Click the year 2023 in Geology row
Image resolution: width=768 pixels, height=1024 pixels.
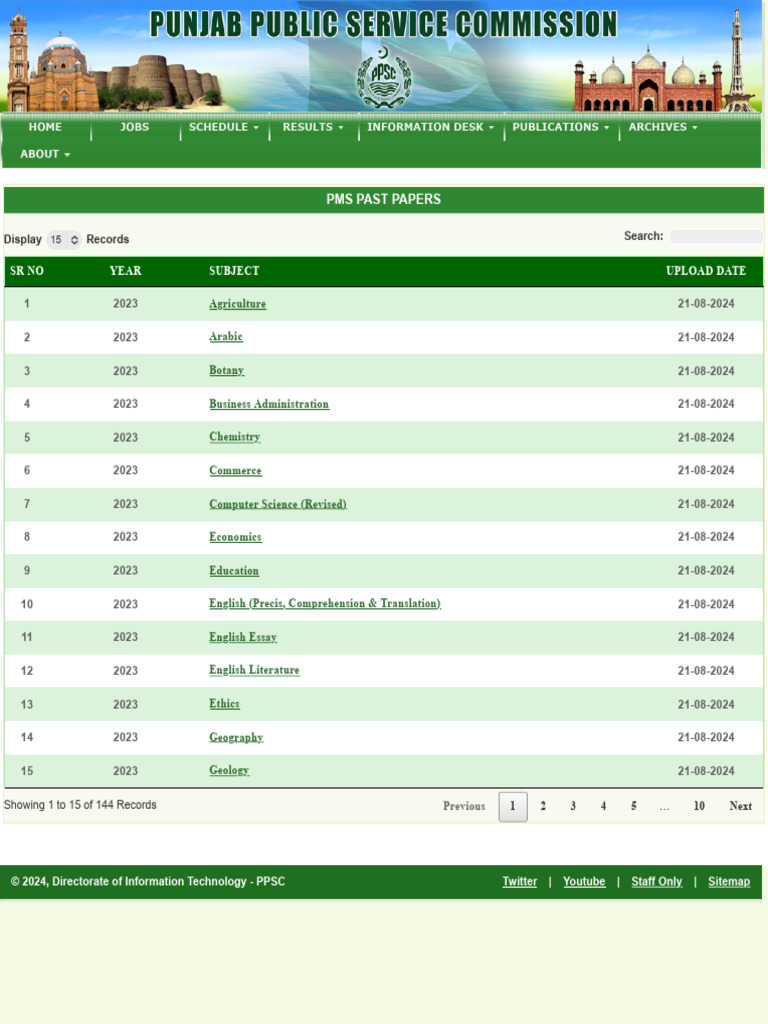(125, 771)
